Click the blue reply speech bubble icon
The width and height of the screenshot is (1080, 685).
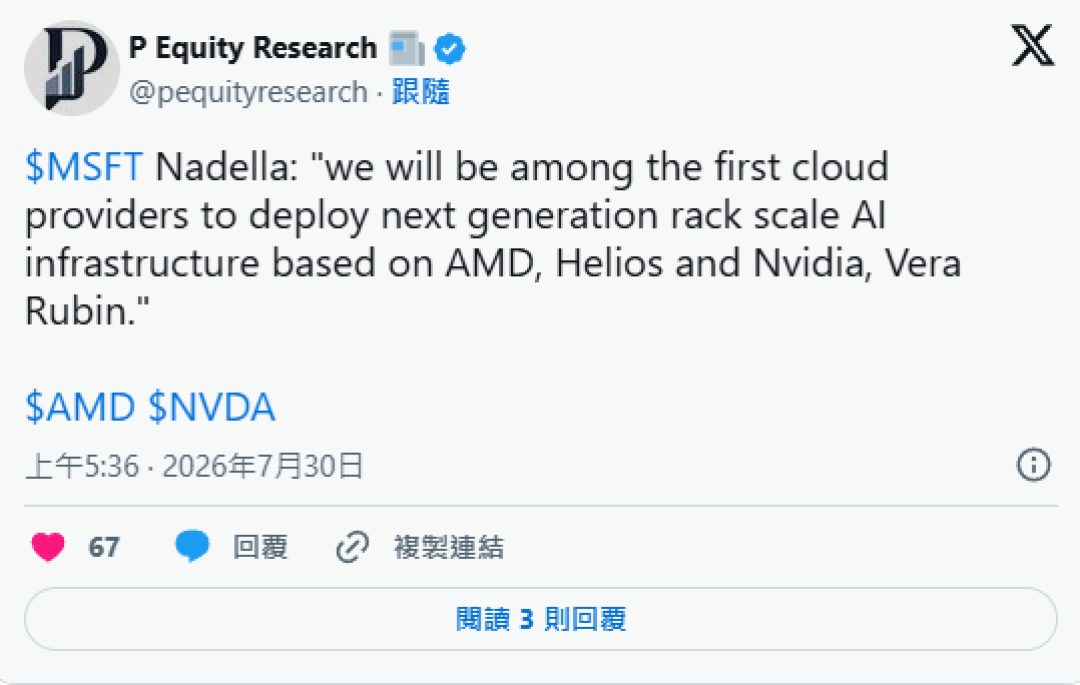click(192, 546)
